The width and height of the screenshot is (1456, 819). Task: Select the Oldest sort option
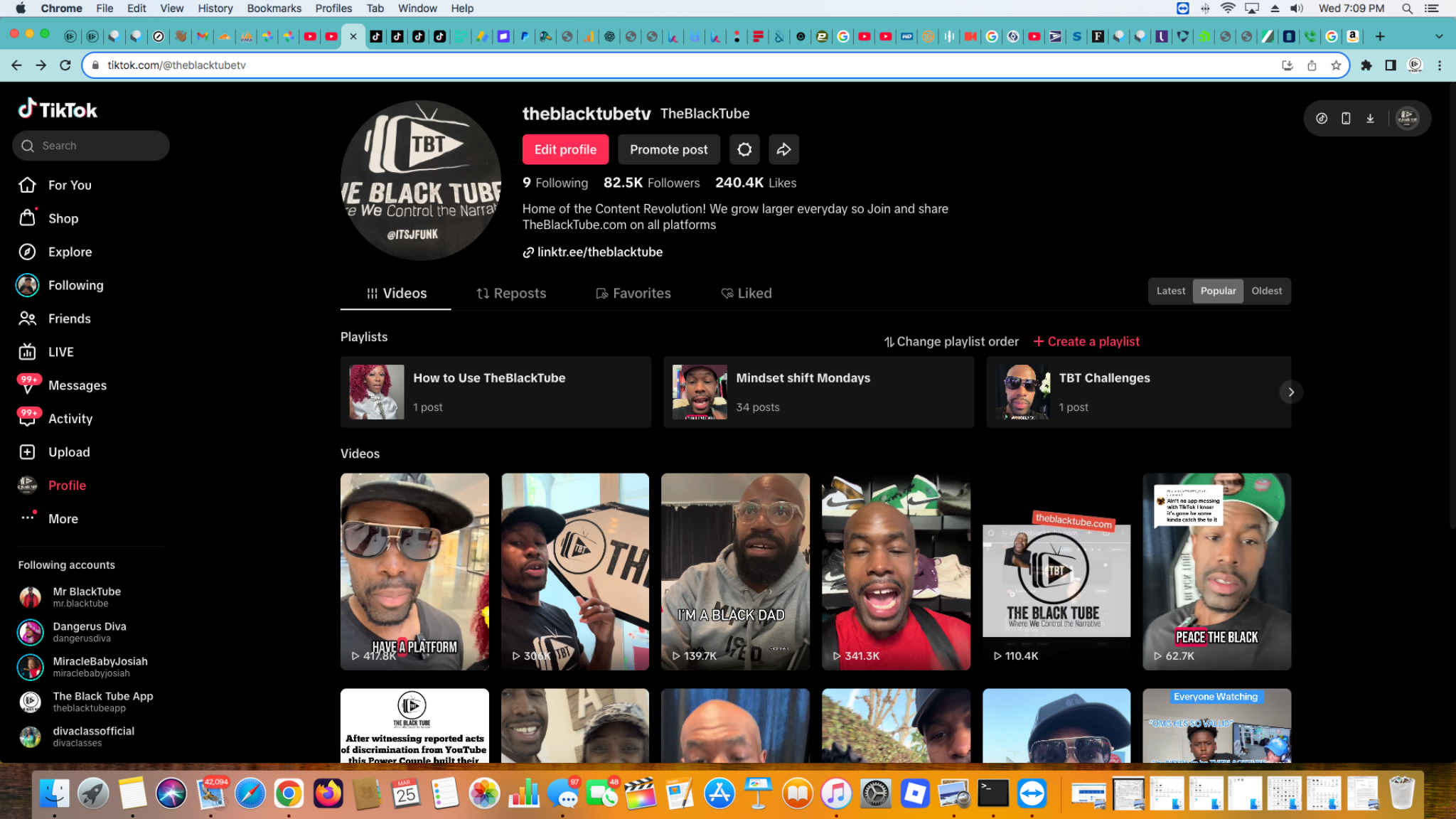(x=1266, y=291)
